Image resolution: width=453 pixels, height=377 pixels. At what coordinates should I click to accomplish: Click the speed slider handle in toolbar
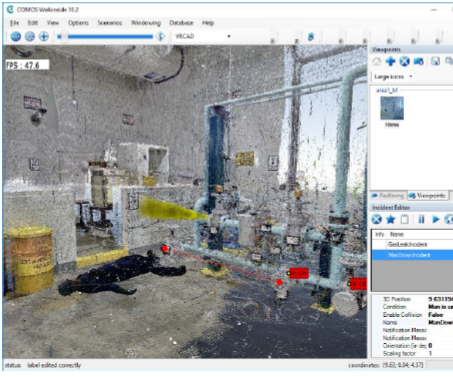pyautogui.click(x=64, y=36)
